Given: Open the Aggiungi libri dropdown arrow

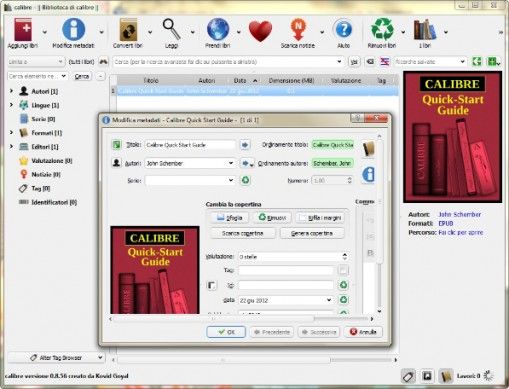Looking at the screenshot, I should [x=44, y=32].
